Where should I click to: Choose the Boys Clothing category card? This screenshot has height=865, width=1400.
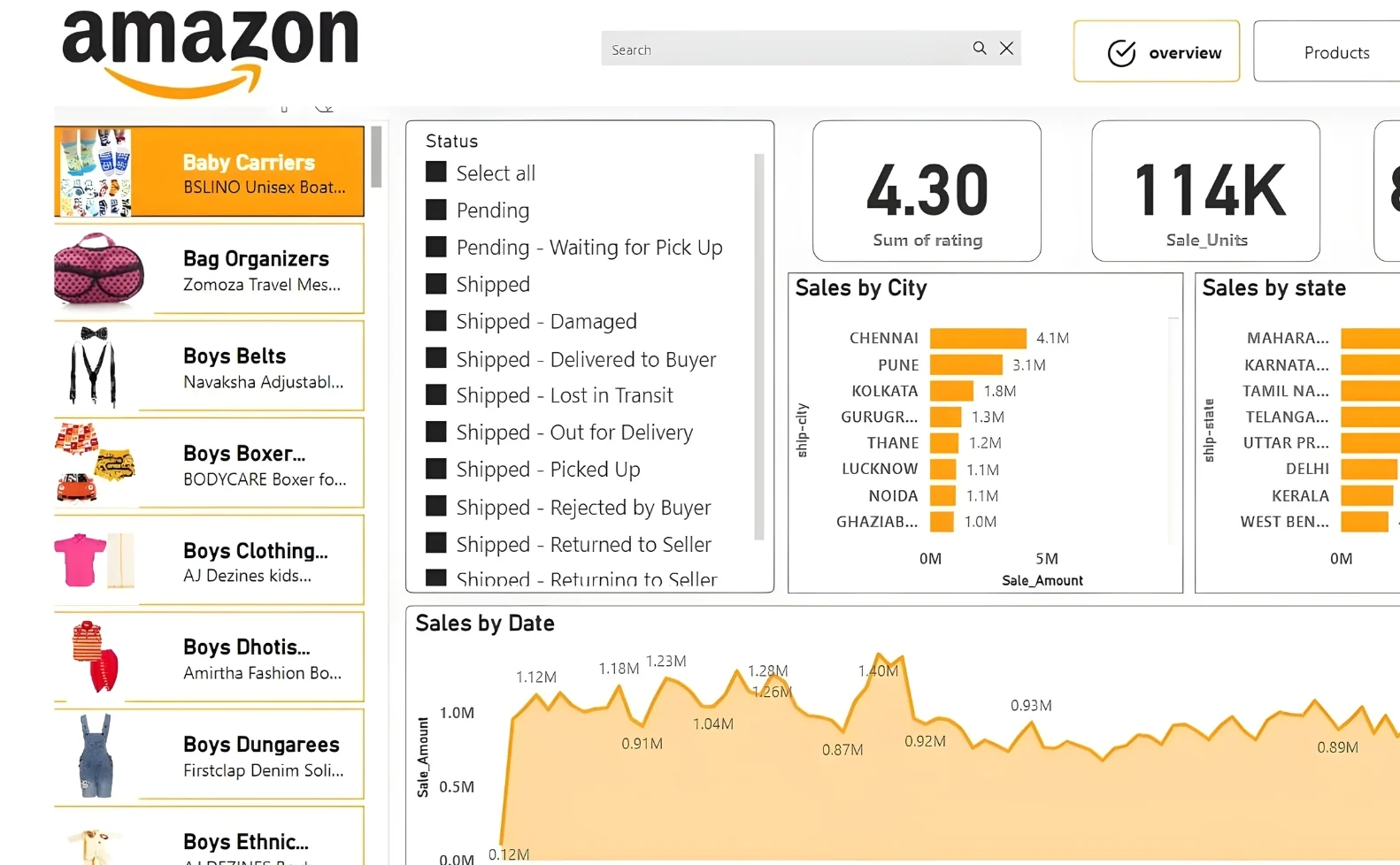pos(209,560)
